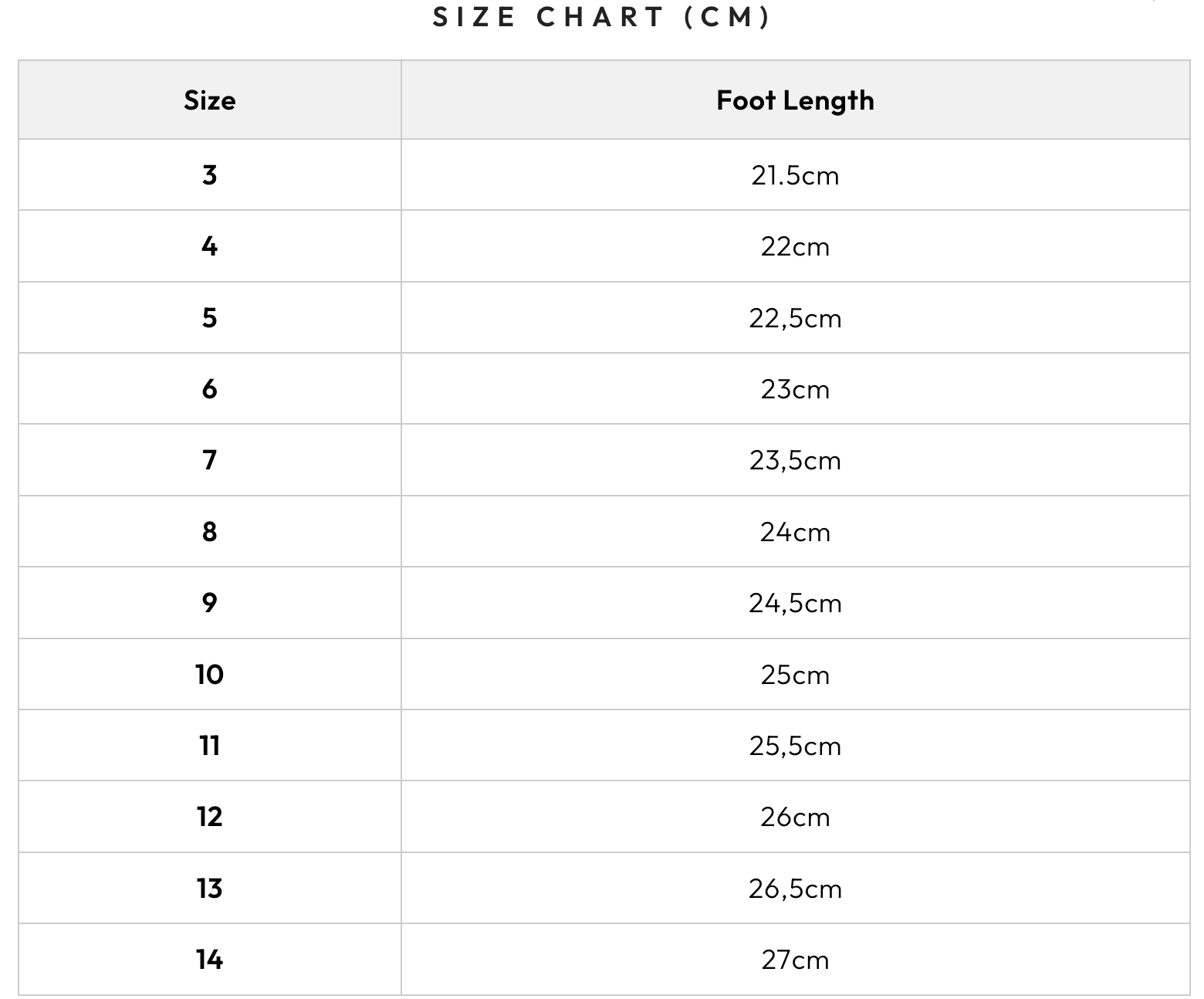The height and width of the screenshot is (999, 1204).
Task: Select the size 13 cell
Action: [209, 889]
